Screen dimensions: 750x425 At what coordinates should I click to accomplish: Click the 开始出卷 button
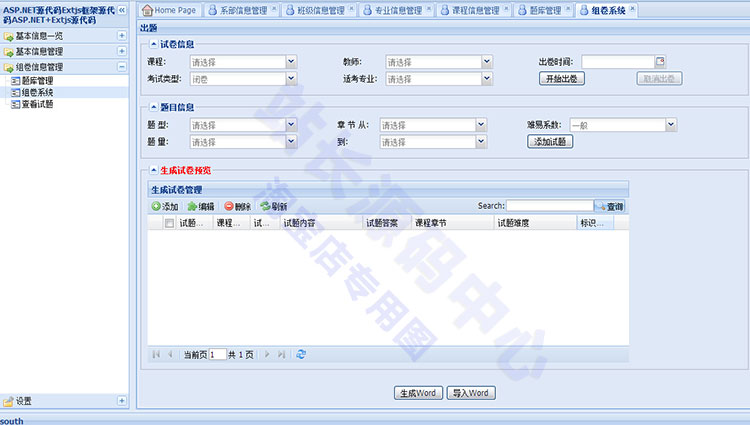(x=561, y=78)
